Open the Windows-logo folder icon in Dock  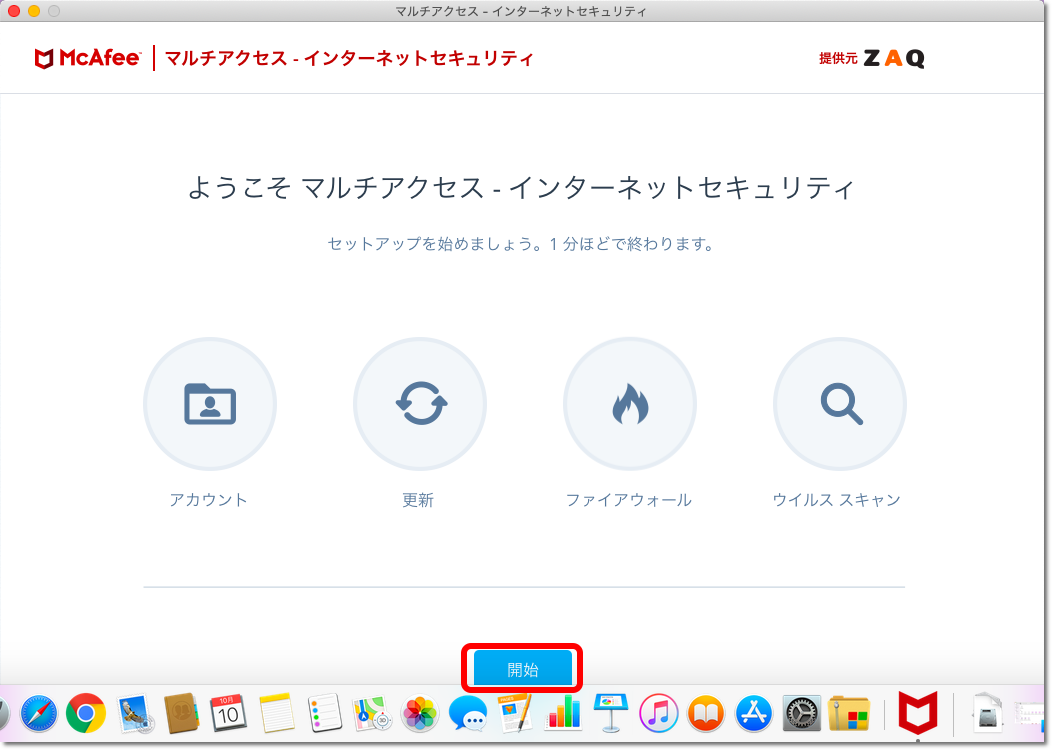click(x=849, y=713)
